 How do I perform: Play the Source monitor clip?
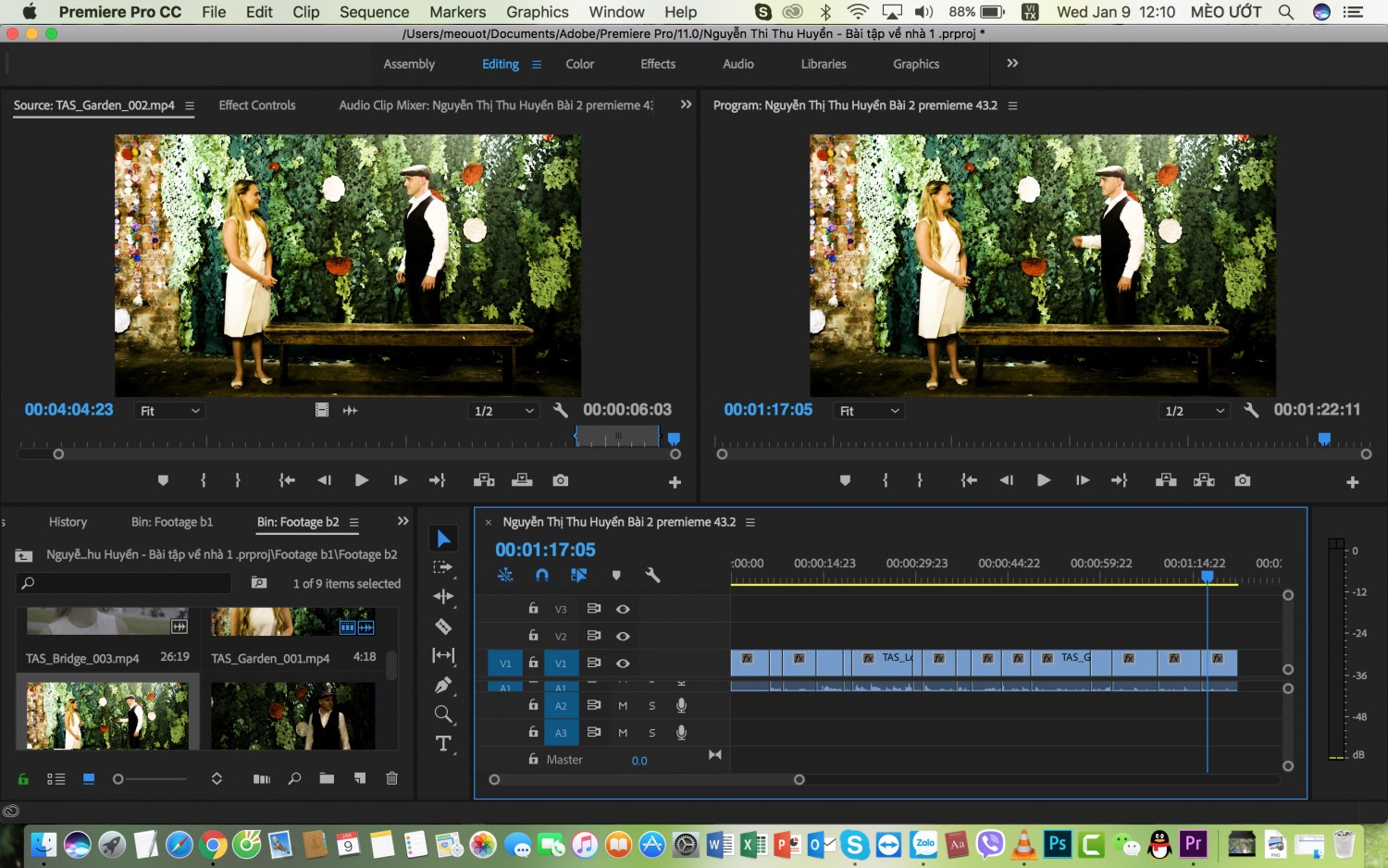pos(362,480)
